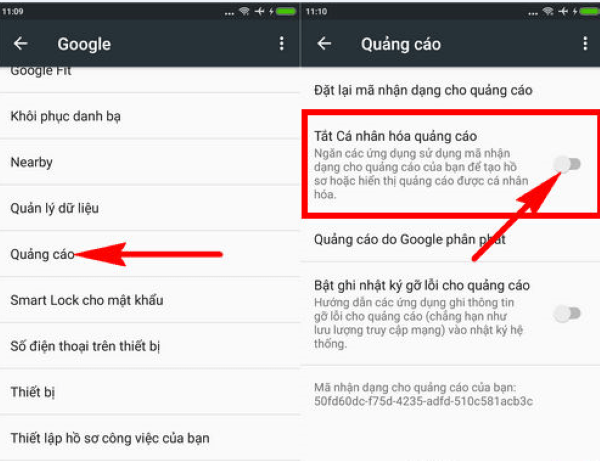Tap back arrow beside Quảng cáo title
600x461 pixels.
[x=323, y=44]
